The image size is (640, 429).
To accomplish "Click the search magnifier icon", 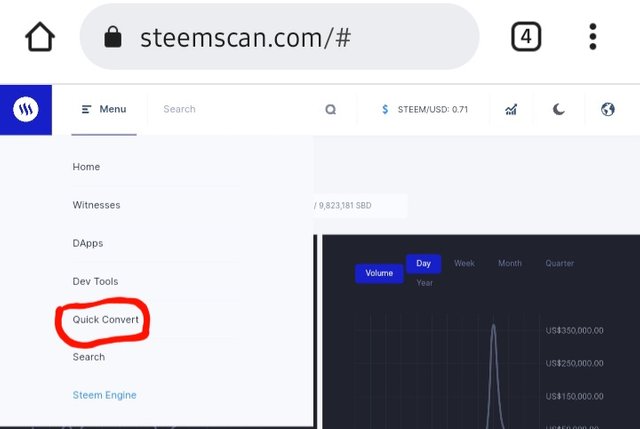I will click(x=331, y=110).
